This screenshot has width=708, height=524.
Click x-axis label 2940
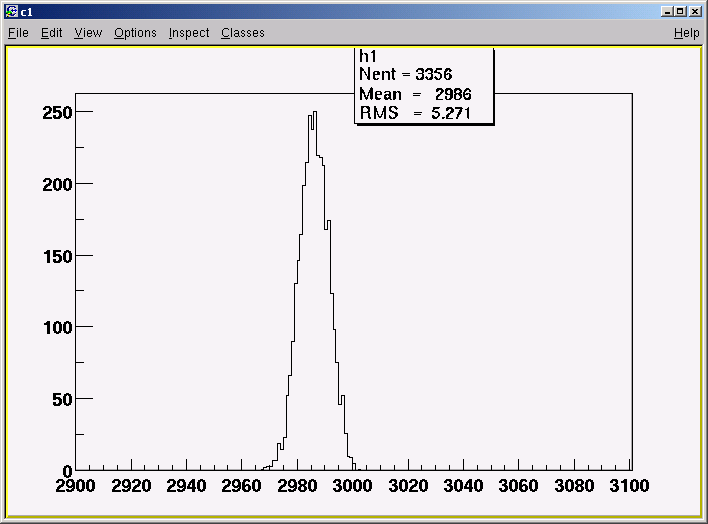click(x=186, y=486)
